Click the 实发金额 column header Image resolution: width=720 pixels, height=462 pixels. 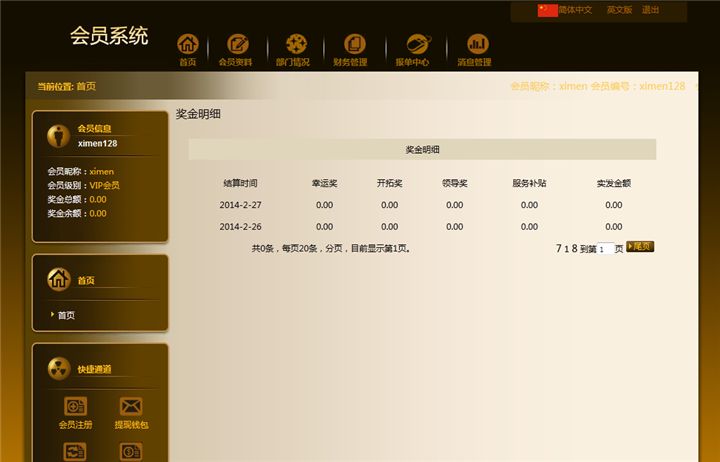(x=613, y=183)
